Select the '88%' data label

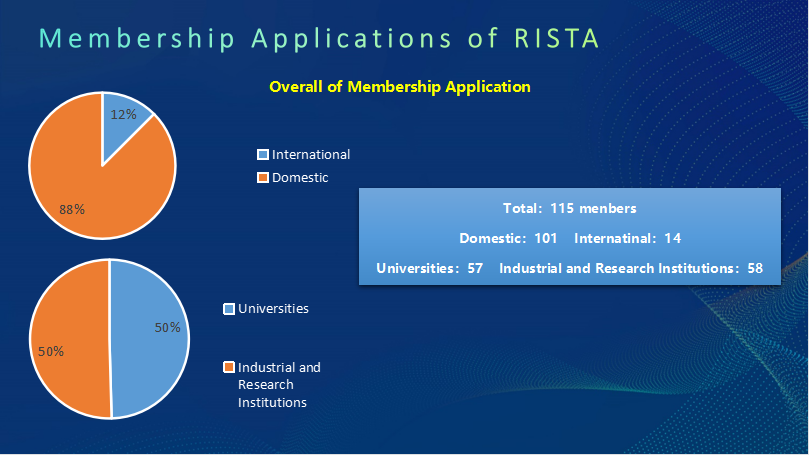[x=72, y=209]
